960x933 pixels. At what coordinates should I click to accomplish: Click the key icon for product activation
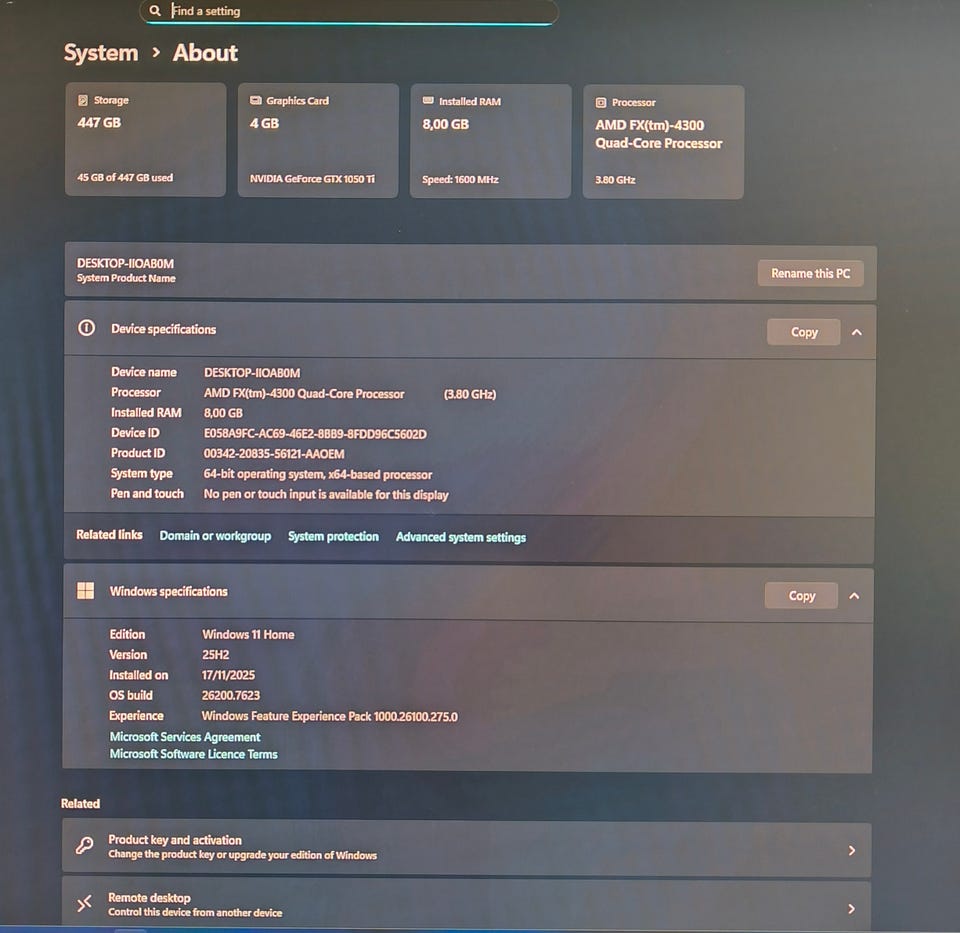click(x=84, y=846)
